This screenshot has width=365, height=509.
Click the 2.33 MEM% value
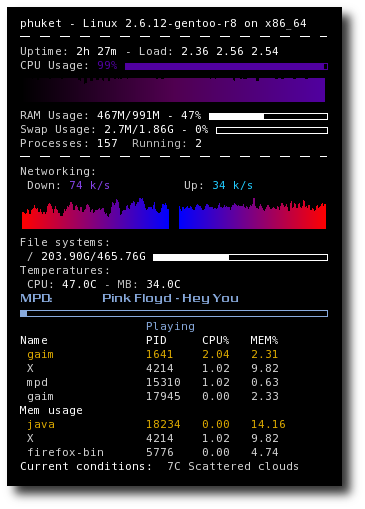point(265,396)
